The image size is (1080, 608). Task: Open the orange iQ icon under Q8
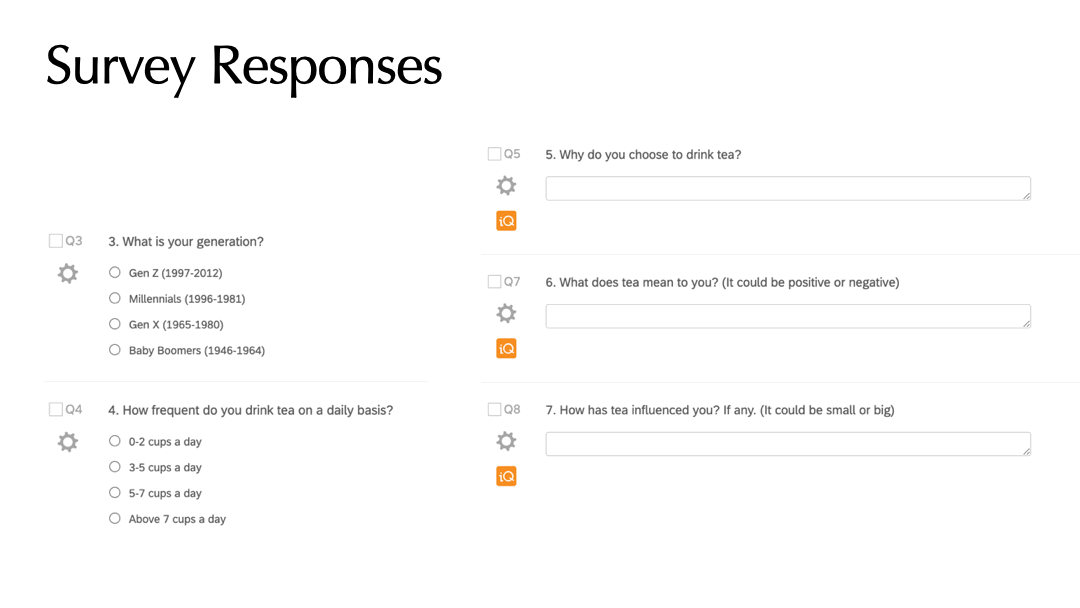506,476
